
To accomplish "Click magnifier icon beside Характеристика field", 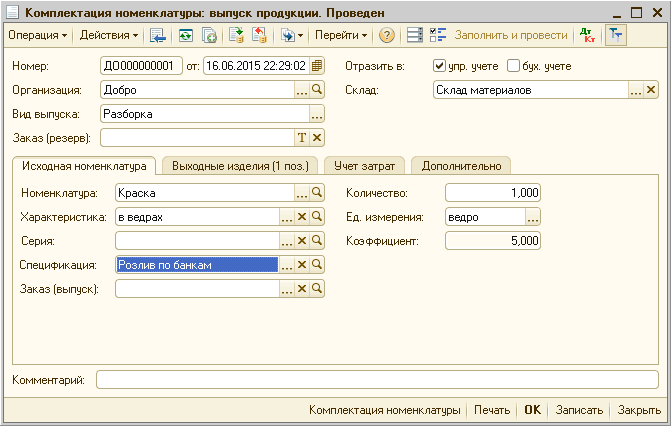I will point(317,217).
